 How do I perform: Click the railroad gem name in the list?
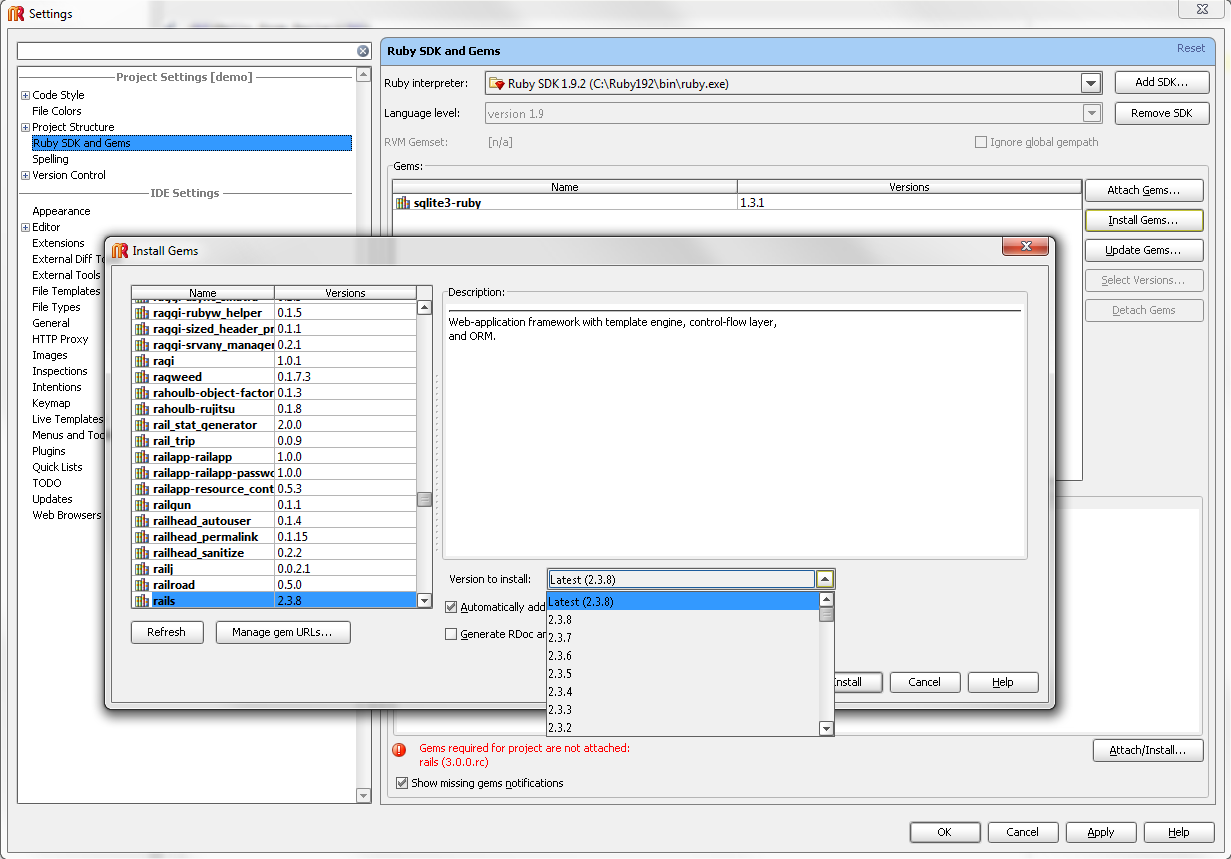click(x=174, y=585)
